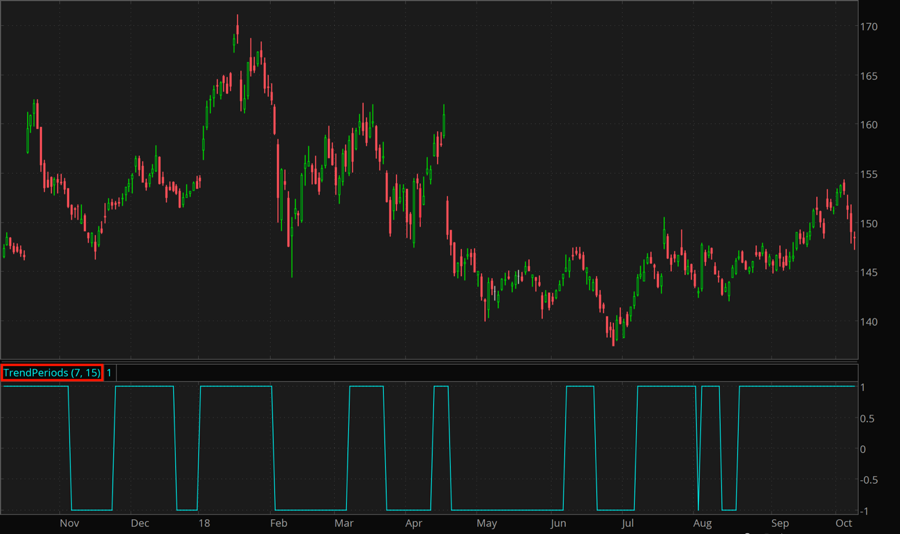Select the Nov marker on time axis
900x534 pixels.
69,523
